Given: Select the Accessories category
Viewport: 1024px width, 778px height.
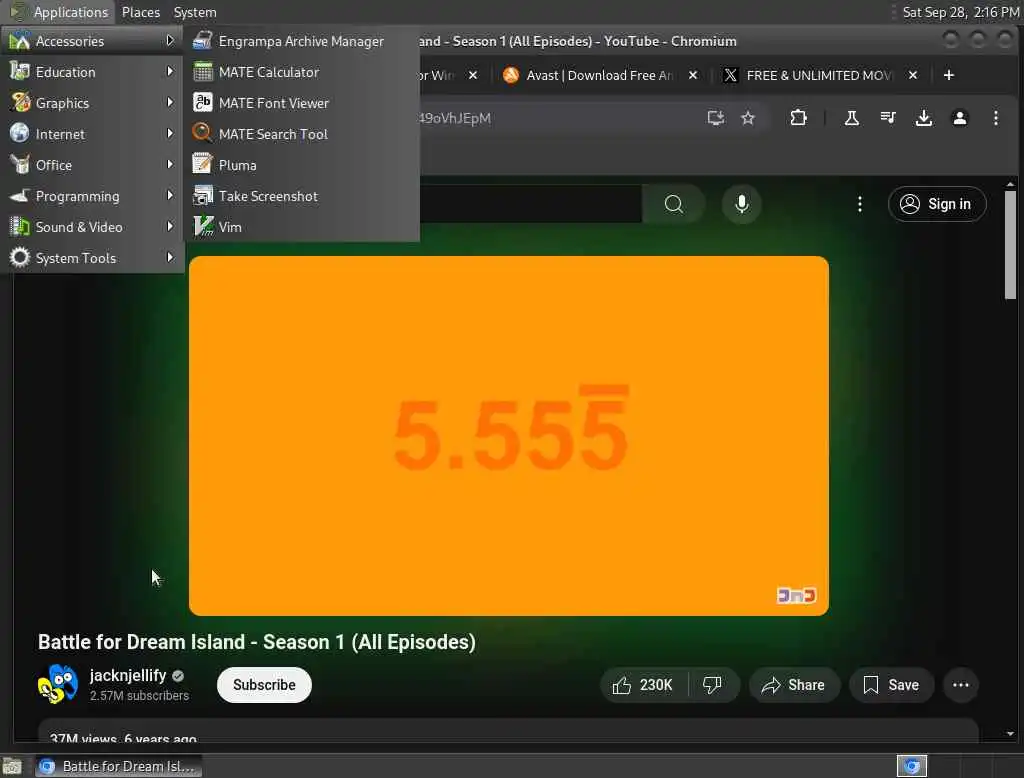Looking at the screenshot, I should click(x=92, y=41).
